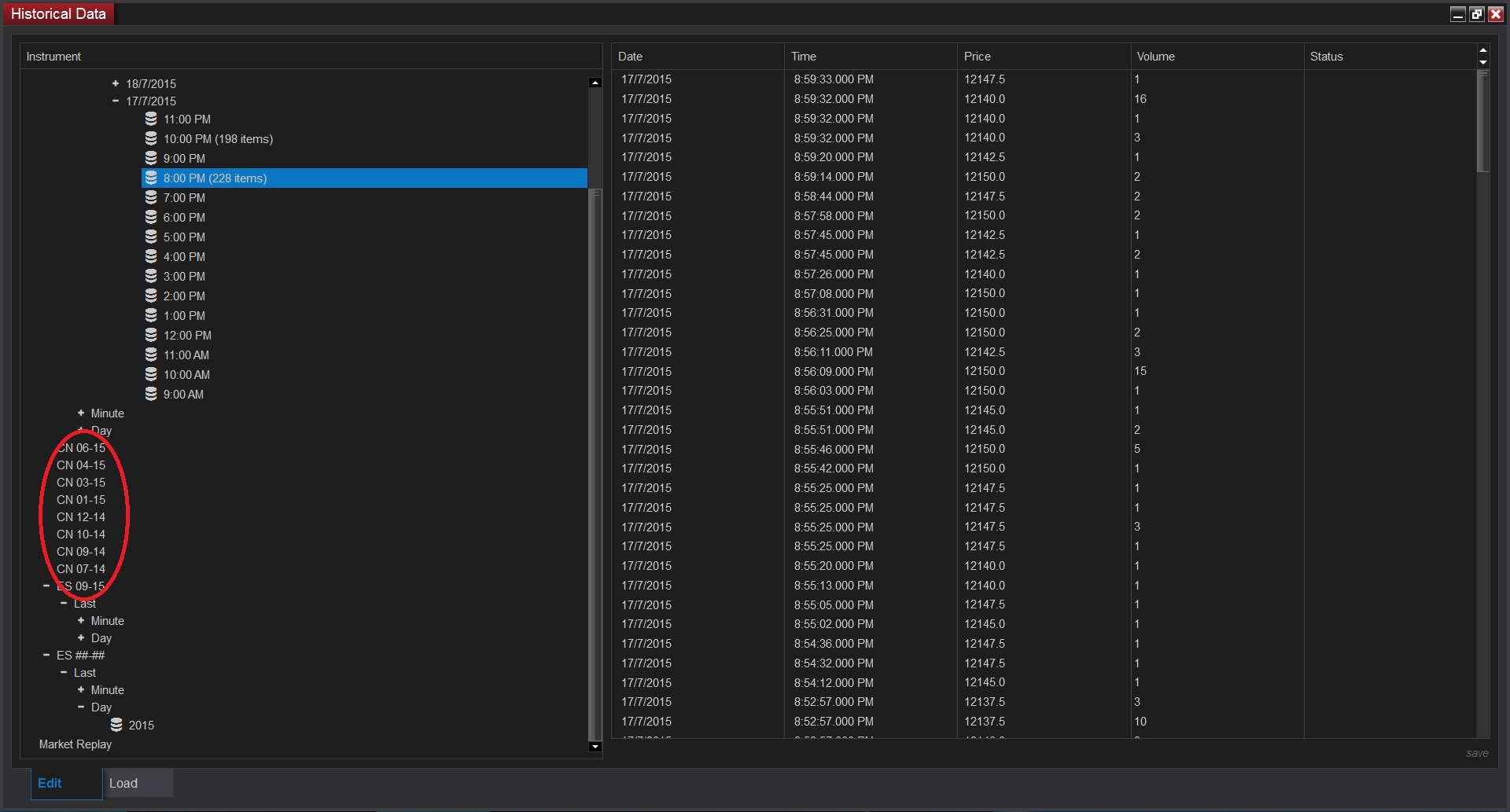Click the data icon for 2:00 PM

[x=151, y=296]
